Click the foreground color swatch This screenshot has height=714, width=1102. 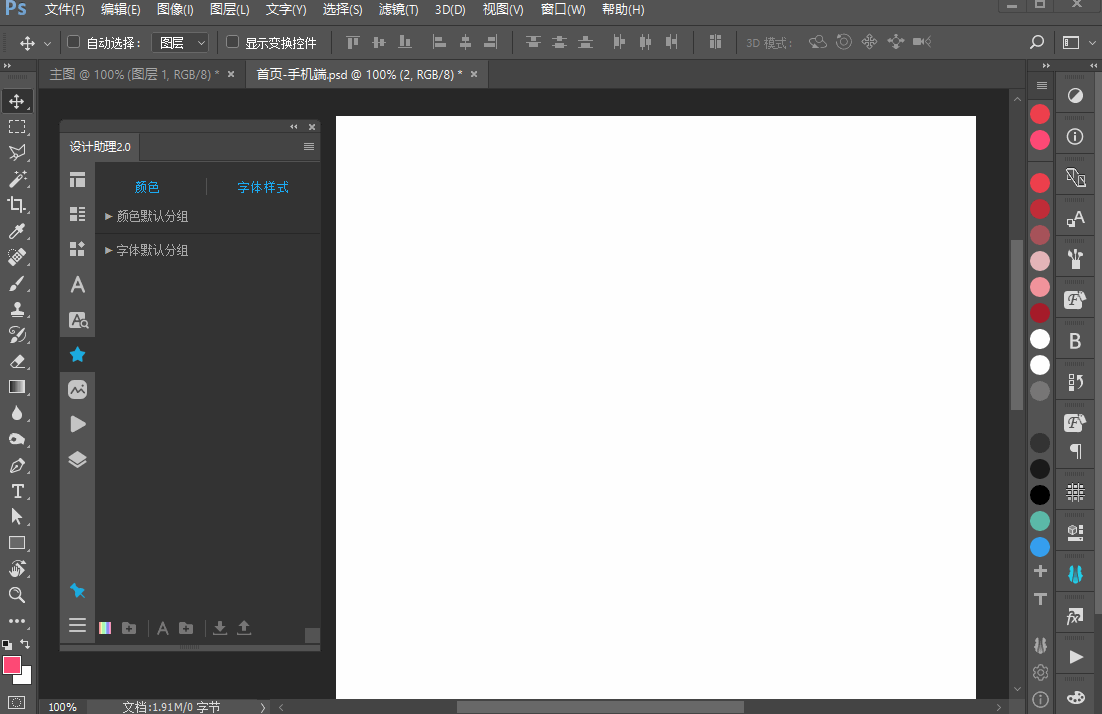[12, 665]
